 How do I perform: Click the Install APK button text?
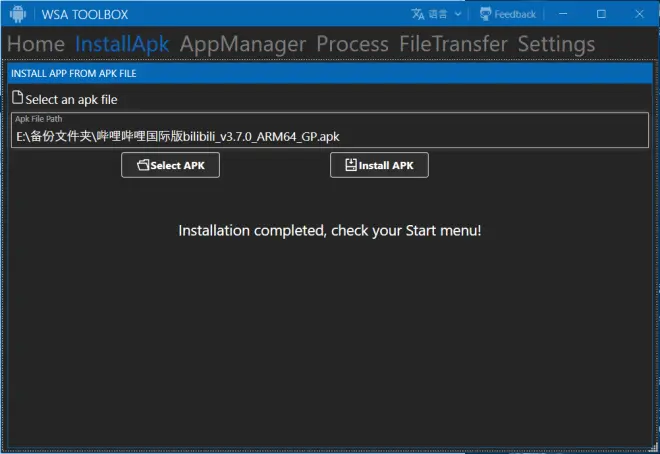click(386, 165)
